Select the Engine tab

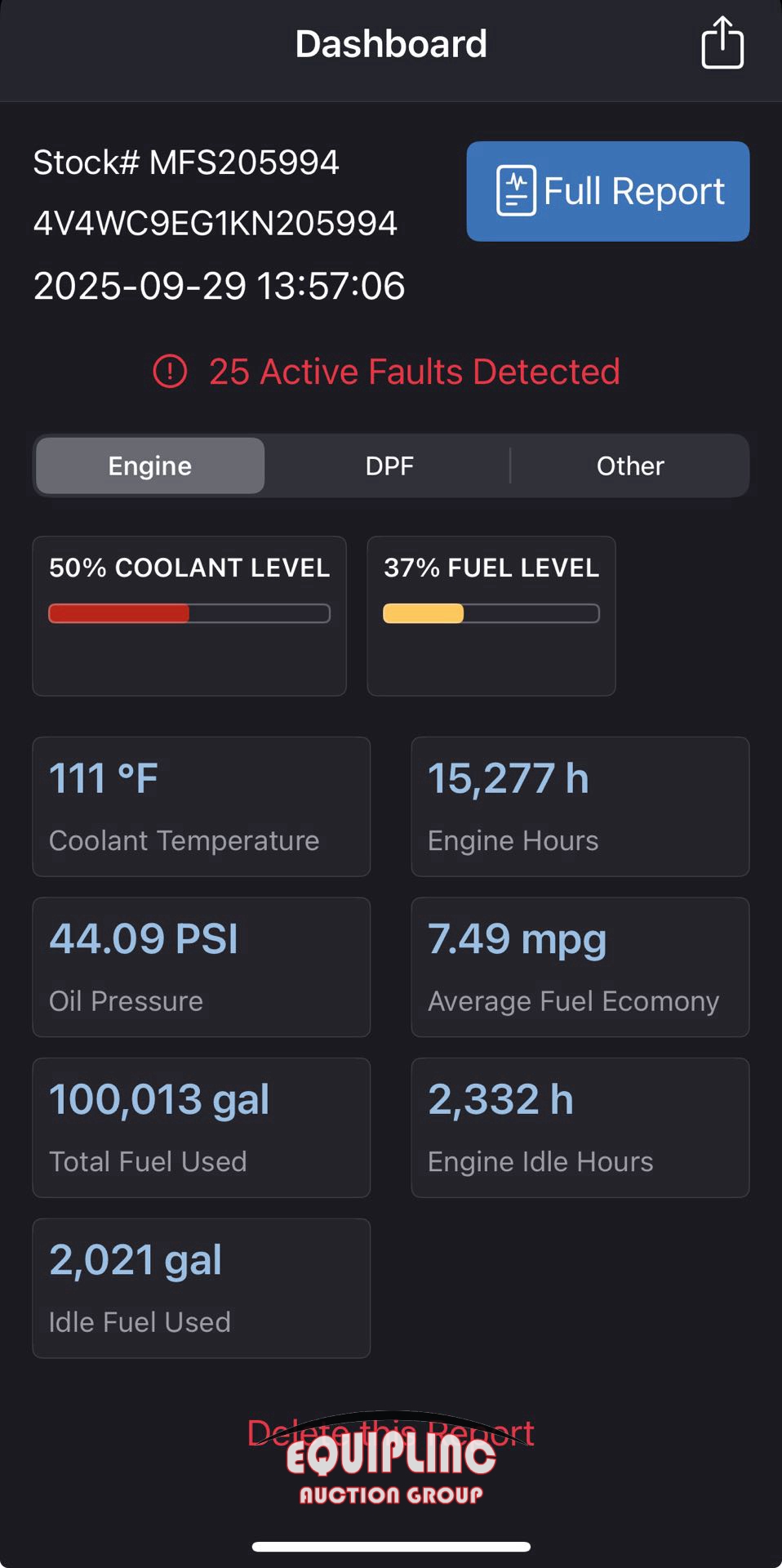150,465
